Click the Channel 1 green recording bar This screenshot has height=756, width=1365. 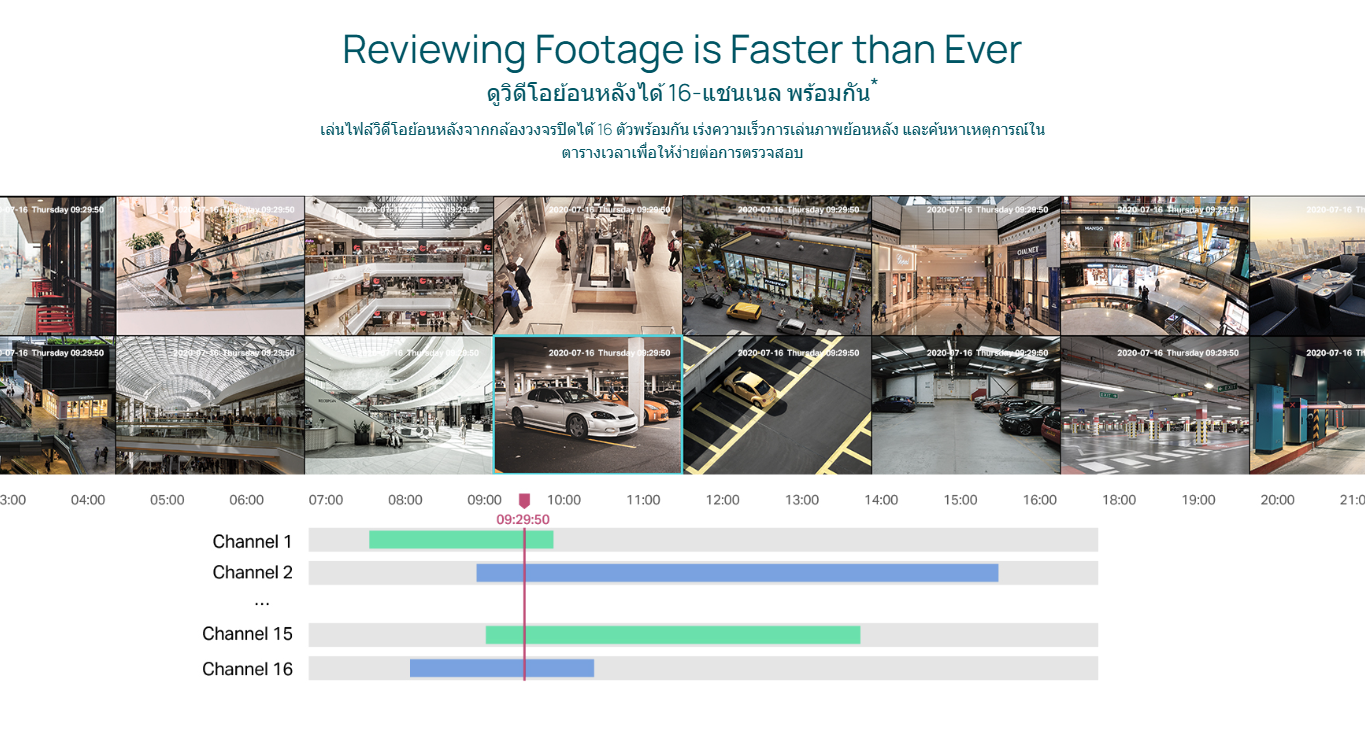pyautogui.click(x=461, y=540)
